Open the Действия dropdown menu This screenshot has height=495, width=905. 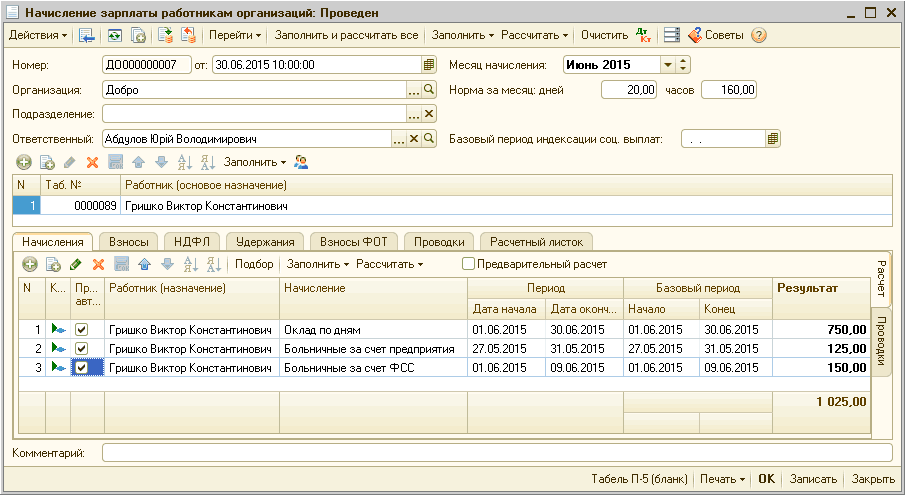point(38,35)
